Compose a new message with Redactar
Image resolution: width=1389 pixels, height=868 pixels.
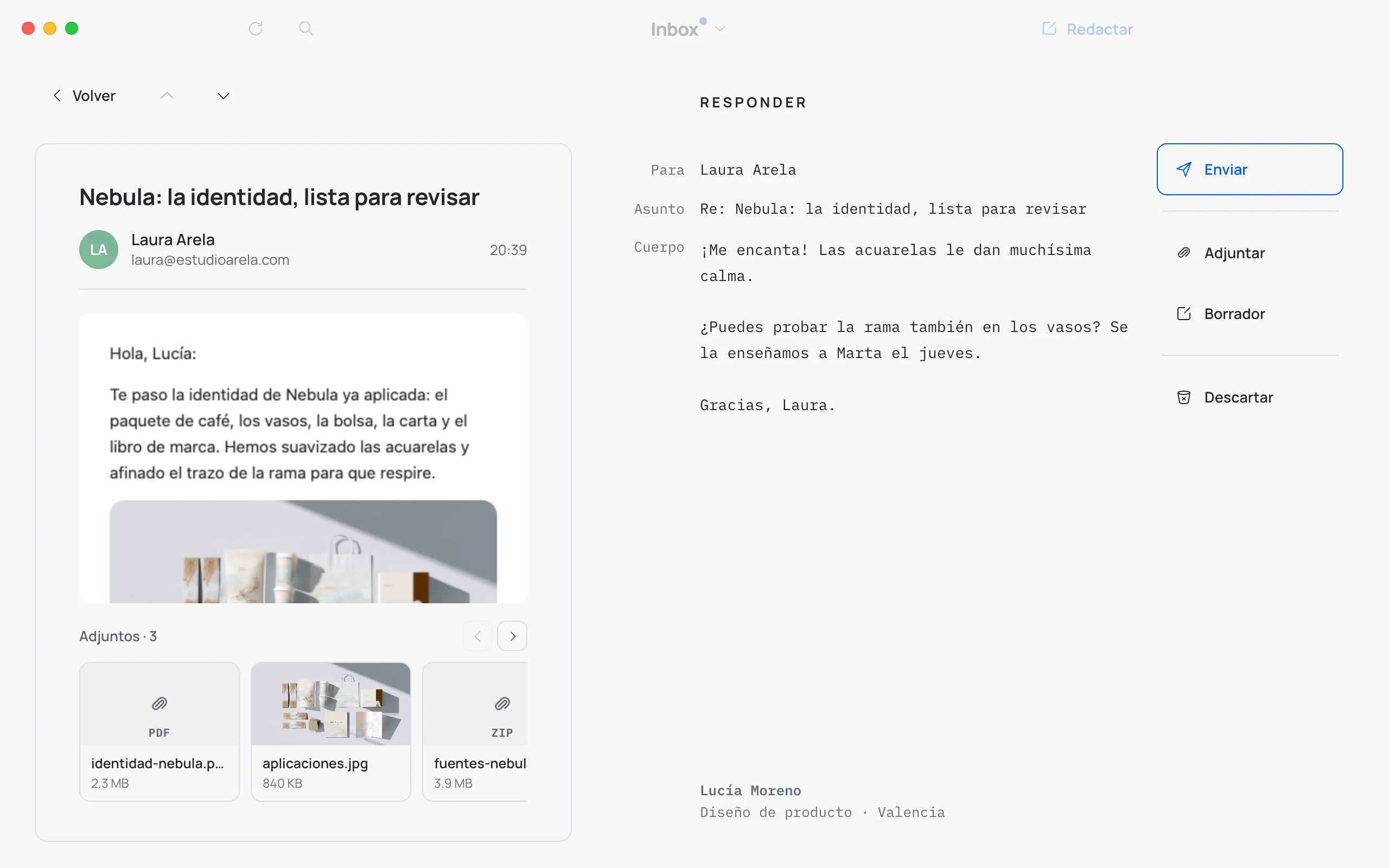(x=1087, y=29)
